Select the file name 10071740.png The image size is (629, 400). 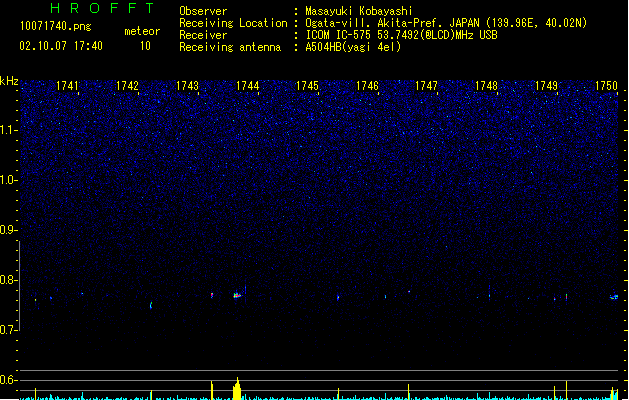pyautogui.click(x=56, y=27)
